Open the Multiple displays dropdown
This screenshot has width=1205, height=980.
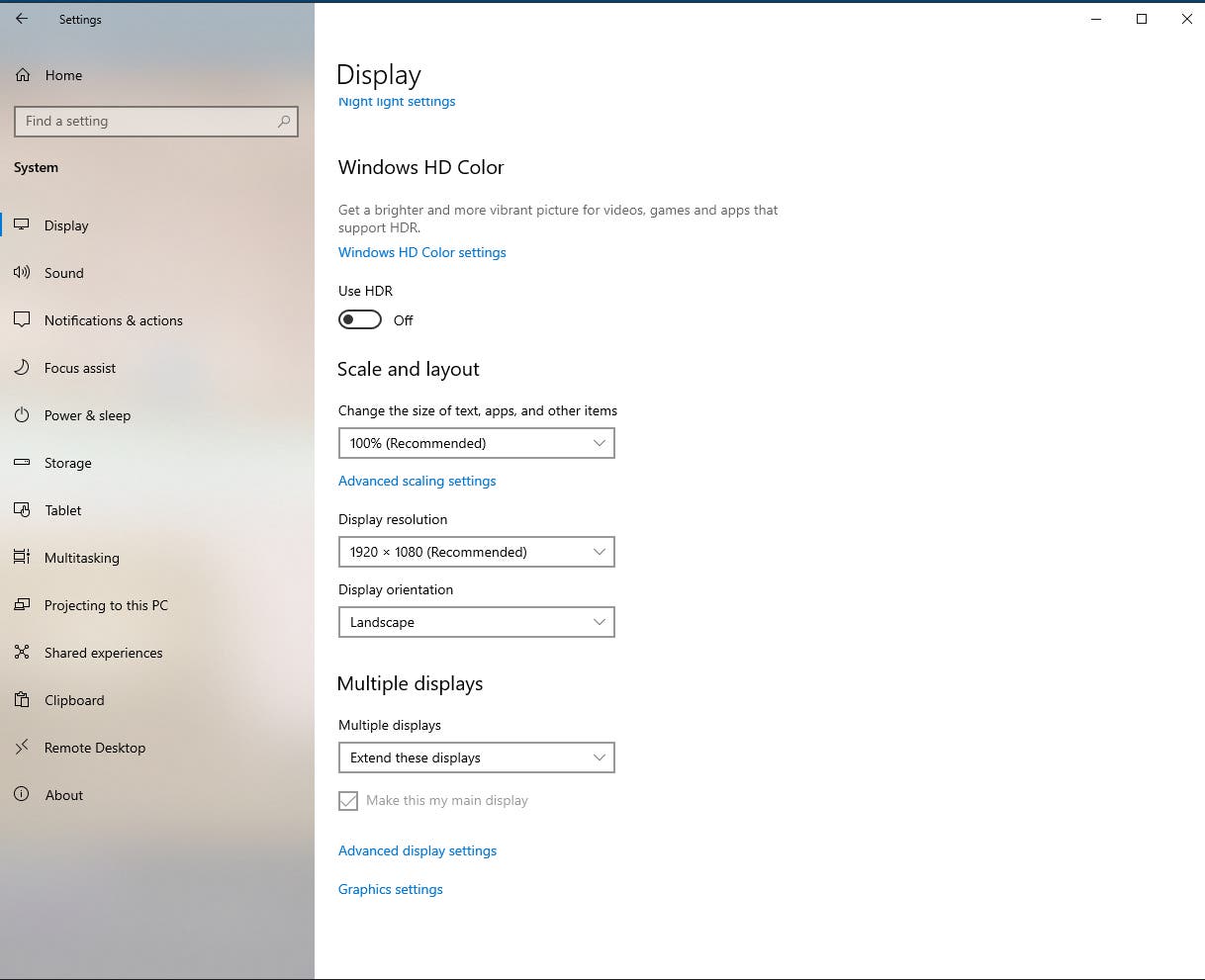pyautogui.click(x=476, y=757)
